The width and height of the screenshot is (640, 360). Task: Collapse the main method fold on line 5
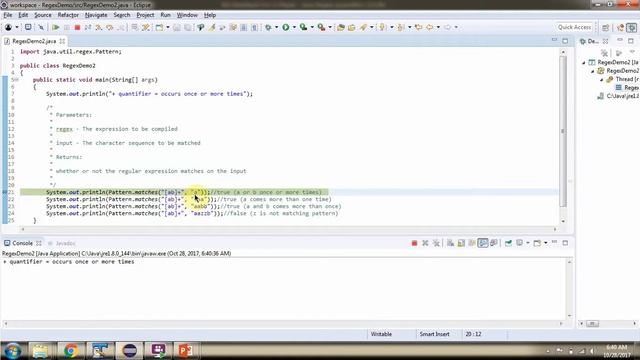[x=16, y=80]
